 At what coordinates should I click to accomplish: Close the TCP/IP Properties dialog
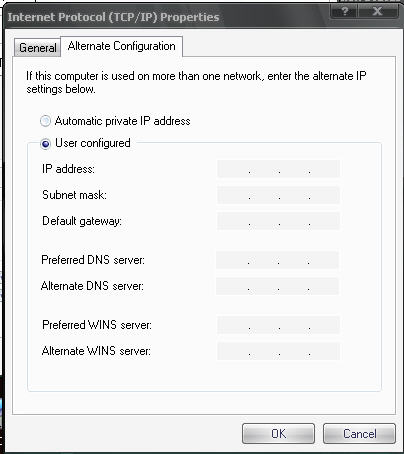point(377,12)
